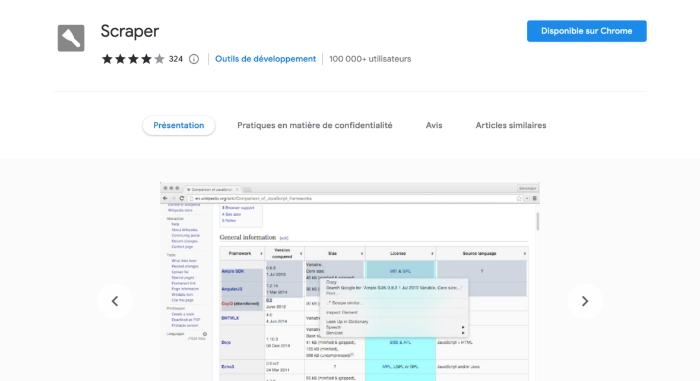Viewport: 700px width, 381px height.
Task: Click the Disponible sur Chrome button
Action: pos(587,31)
